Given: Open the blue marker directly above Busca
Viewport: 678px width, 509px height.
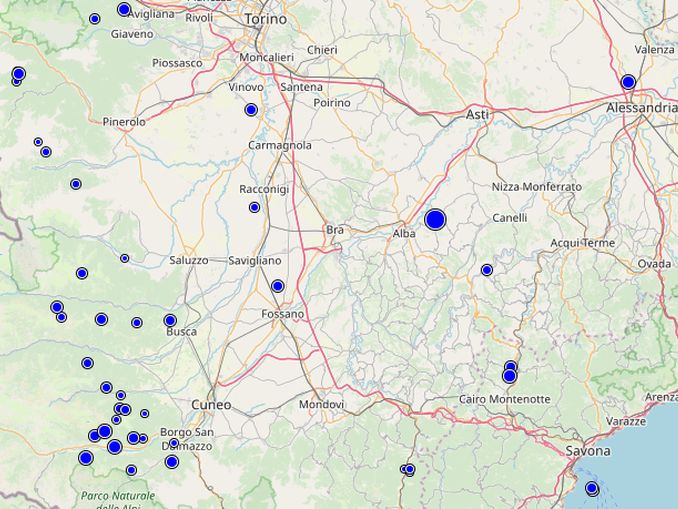Looking at the screenshot, I should 170,321.
